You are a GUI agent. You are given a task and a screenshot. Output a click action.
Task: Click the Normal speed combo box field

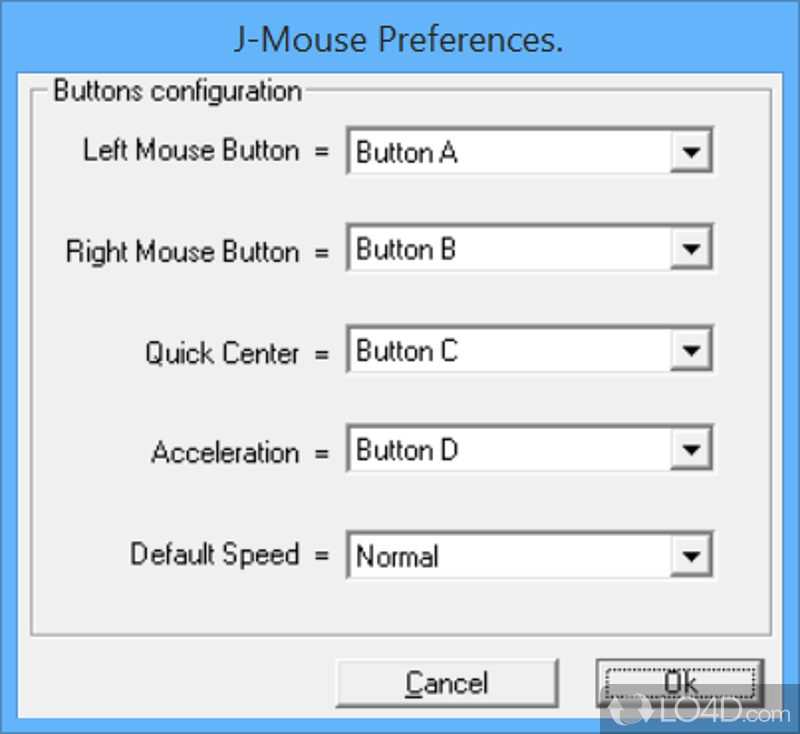pos(510,555)
